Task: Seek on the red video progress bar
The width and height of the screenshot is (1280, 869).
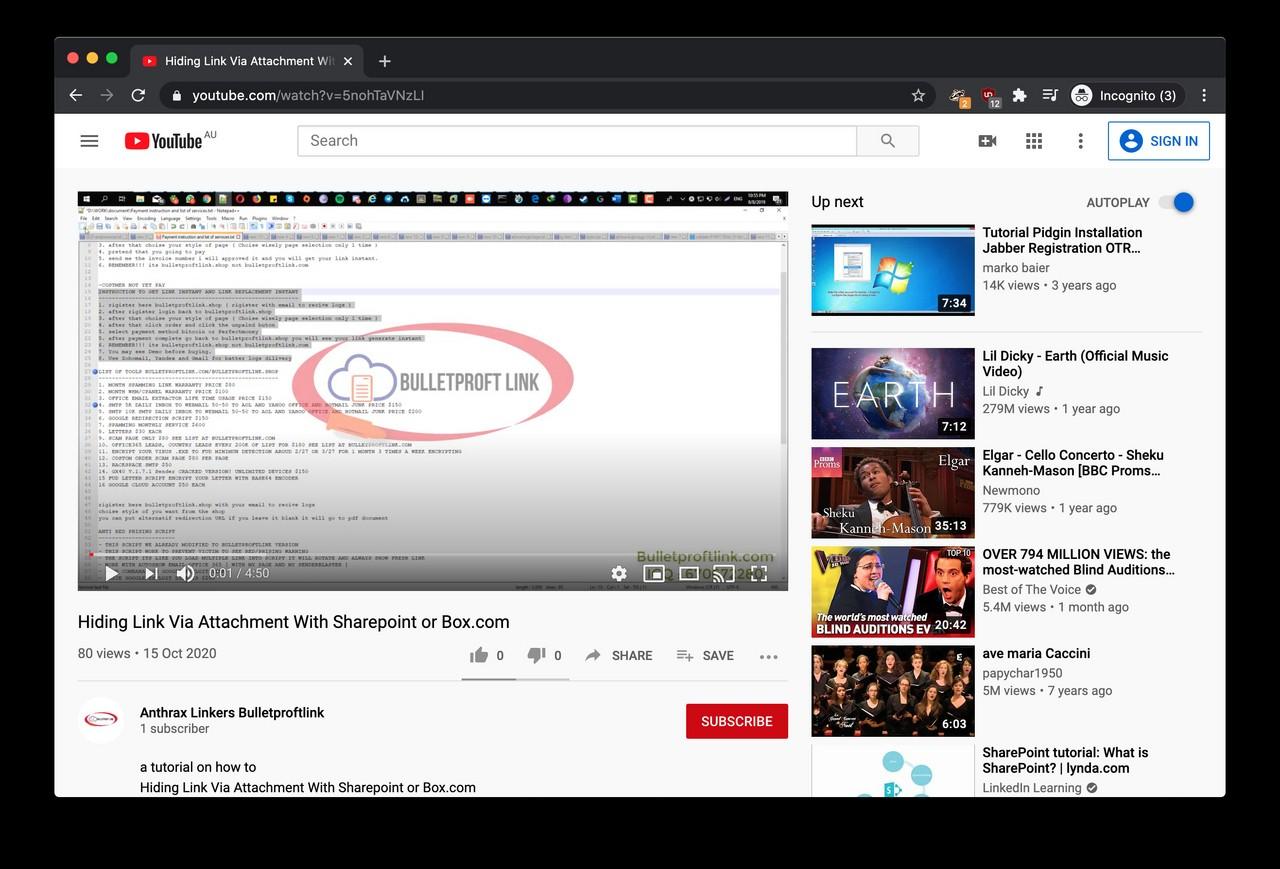Action: click(x=433, y=554)
